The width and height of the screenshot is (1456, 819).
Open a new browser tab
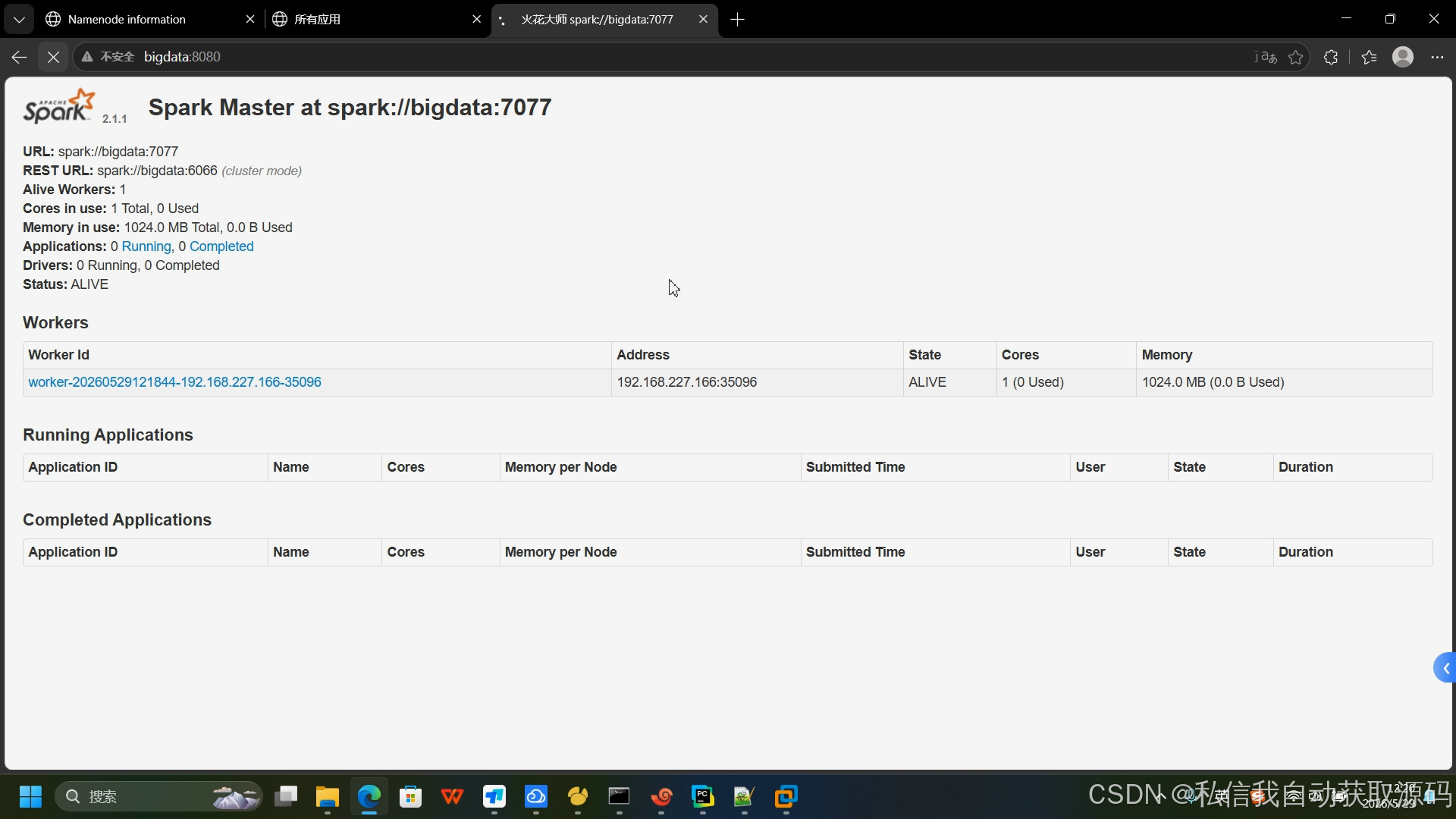(737, 20)
